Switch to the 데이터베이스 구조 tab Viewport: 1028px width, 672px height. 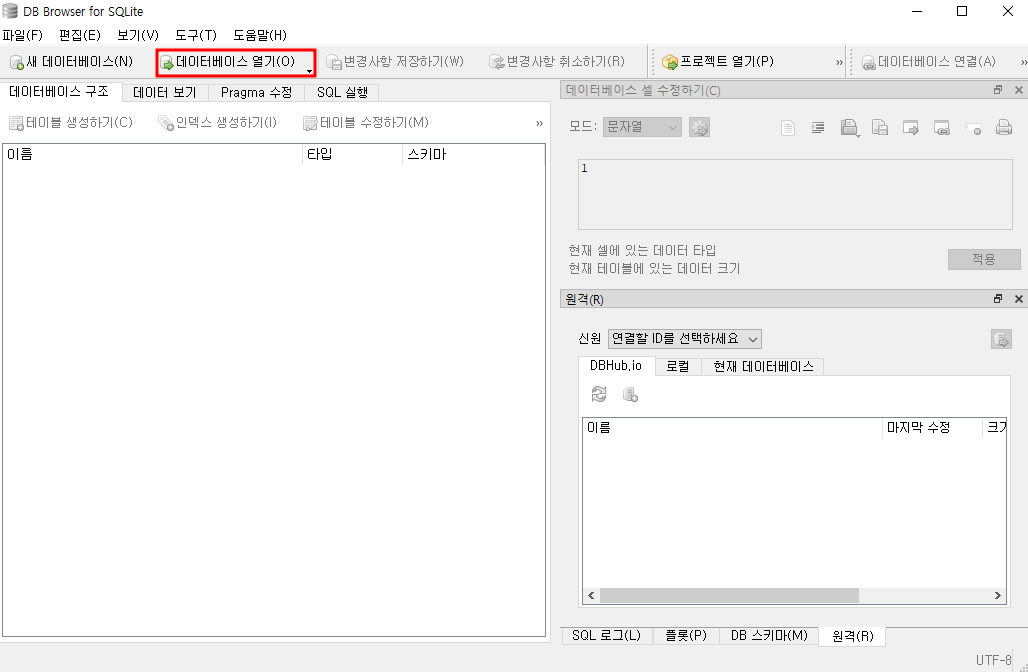59,92
